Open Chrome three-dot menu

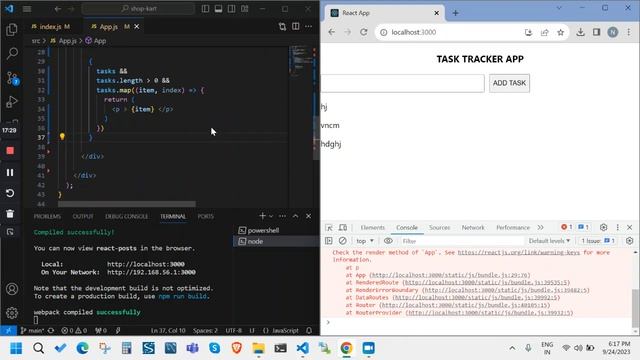[629, 32]
